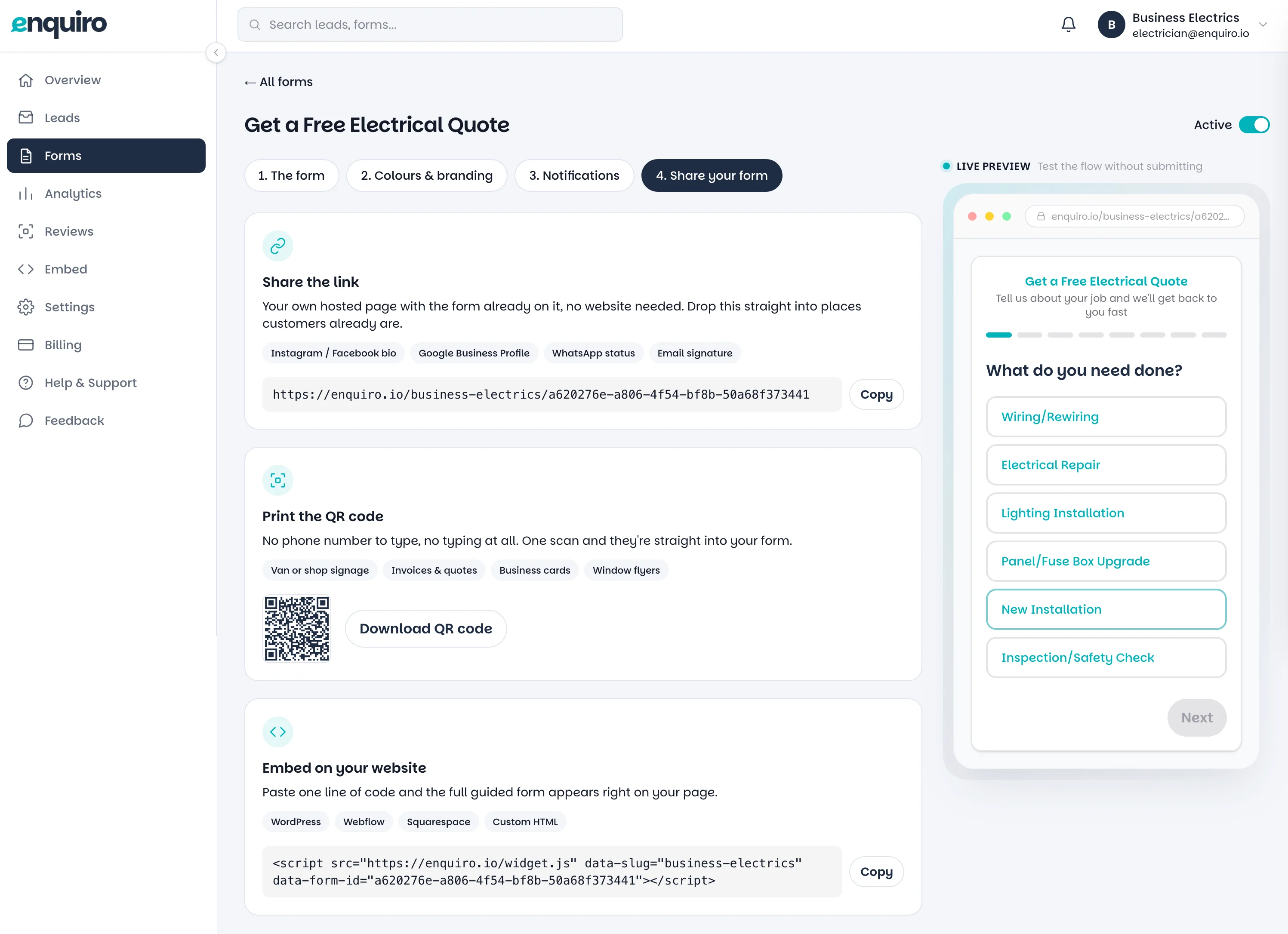Click the Embed on your website code icon
The width and height of the screenshot is (1288, 934).
click(278, 732)
